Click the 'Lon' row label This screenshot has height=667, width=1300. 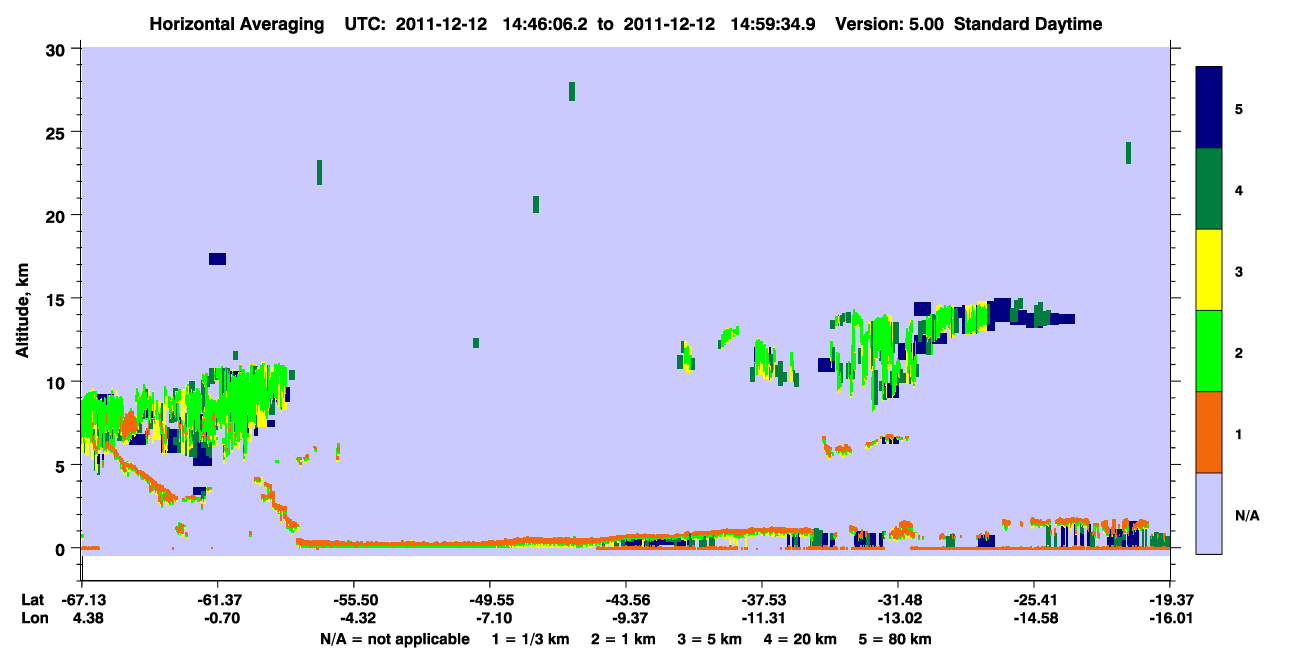coord(33,619)
